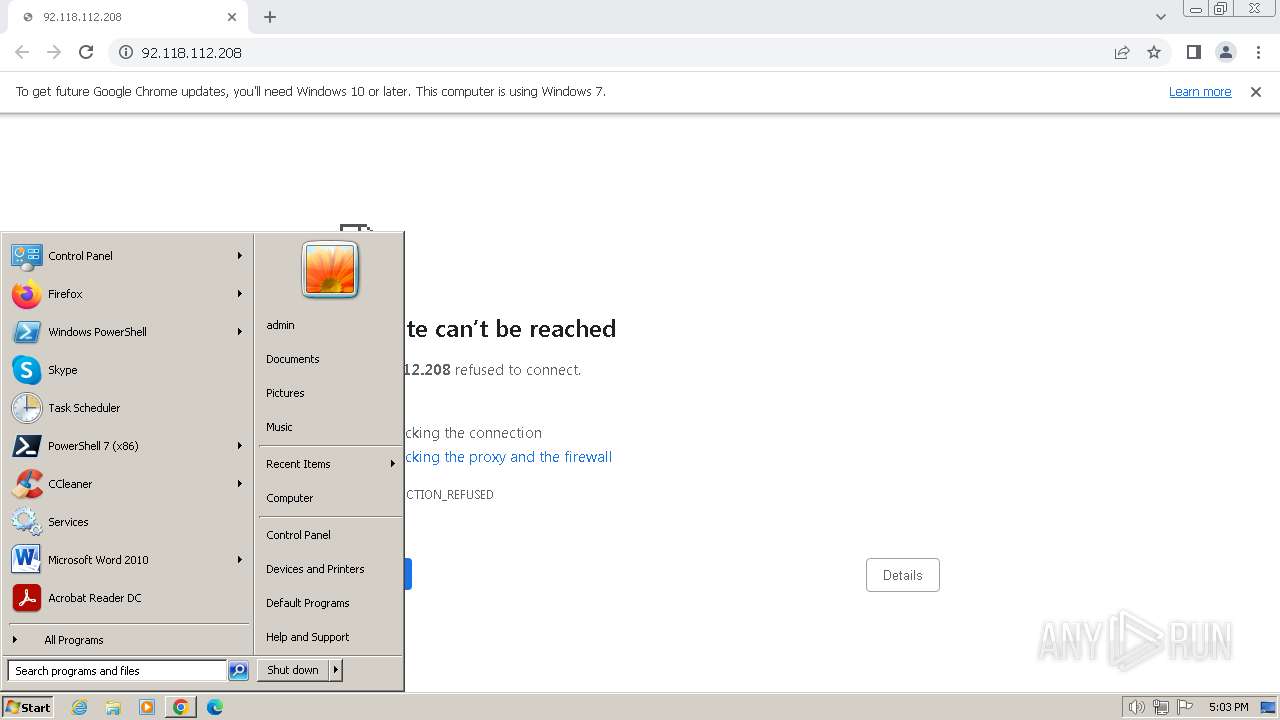Image resolution: width=1280 pixels, height=720 pixels.
Task: Open PowerShell 7 (x86) entry
Action: coord(128,446)
